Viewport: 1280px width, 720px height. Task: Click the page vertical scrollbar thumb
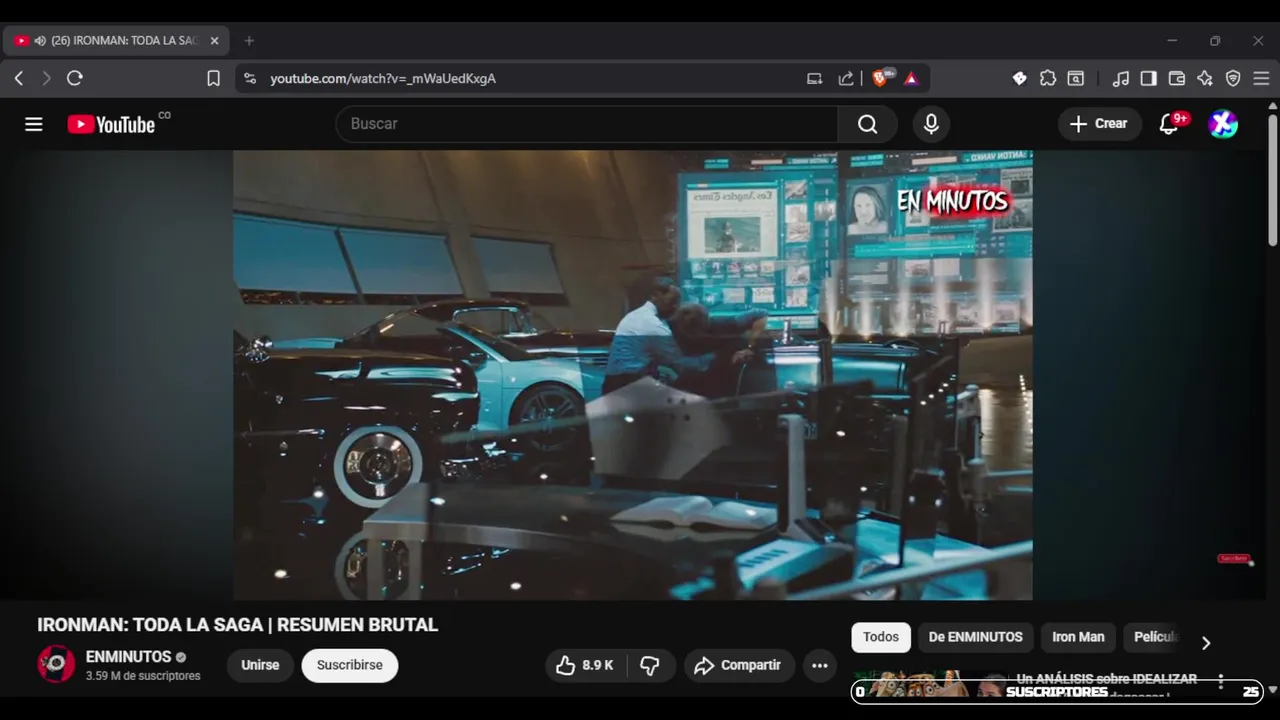tap(1272, 180)
